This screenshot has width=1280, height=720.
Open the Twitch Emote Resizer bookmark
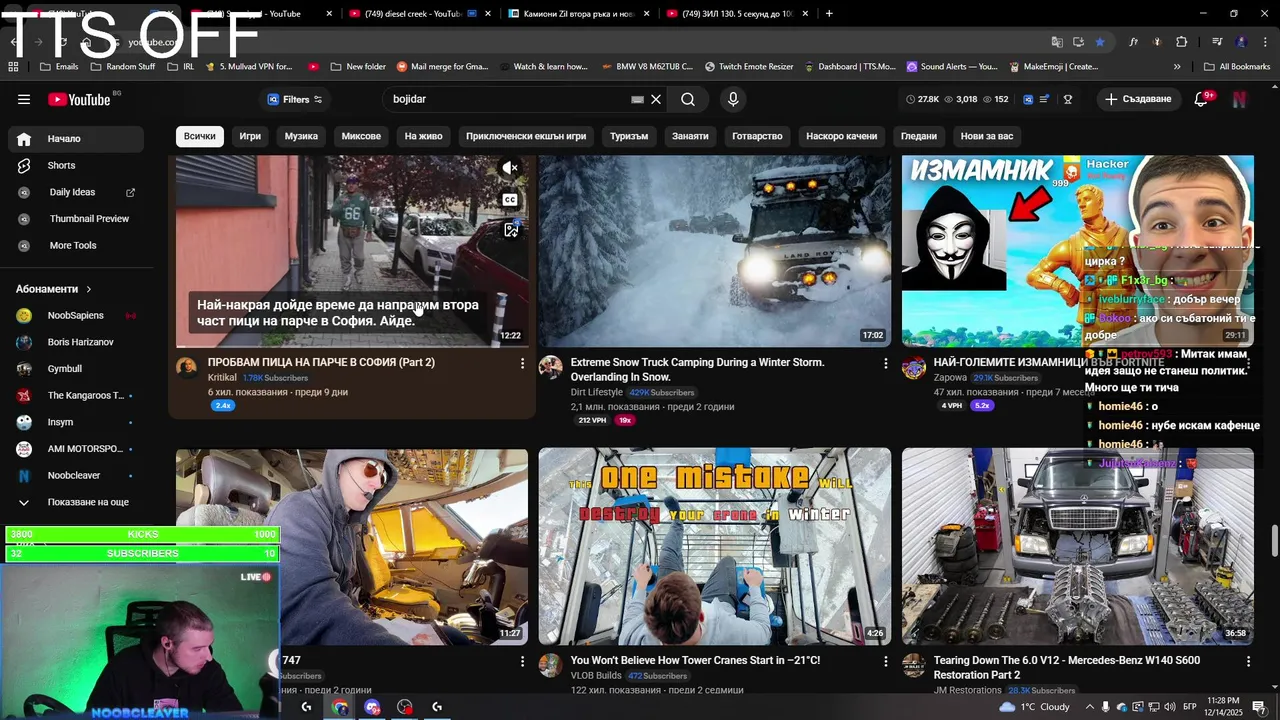(749, 66)
